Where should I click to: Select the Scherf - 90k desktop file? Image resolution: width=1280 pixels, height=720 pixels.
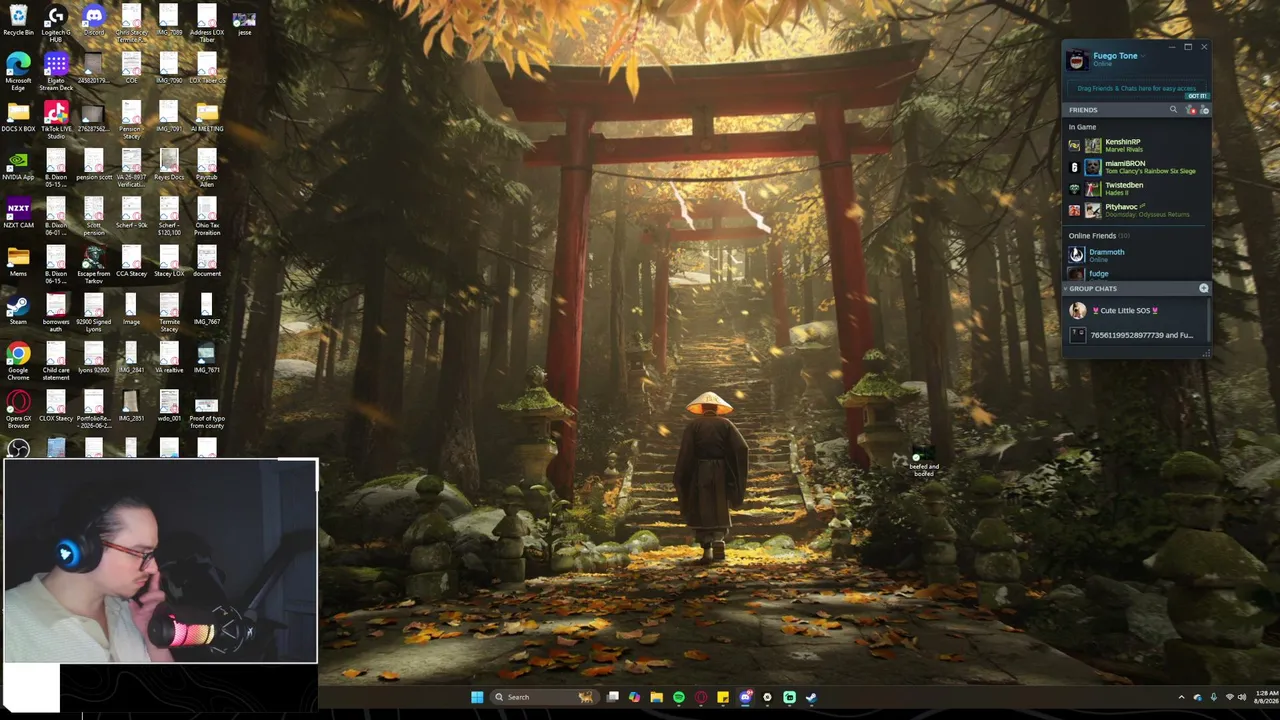click(x=132, y=213)
